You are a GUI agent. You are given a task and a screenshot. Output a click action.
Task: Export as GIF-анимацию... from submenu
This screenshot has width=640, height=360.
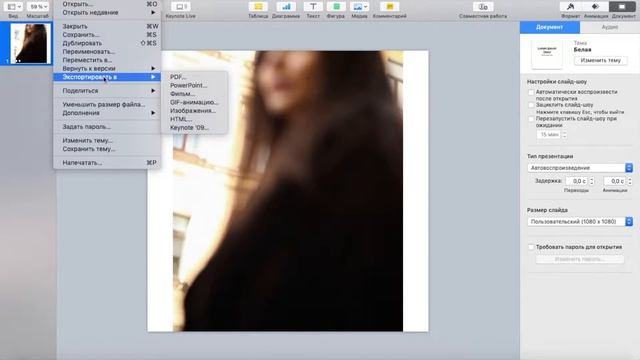click(194, 102)
